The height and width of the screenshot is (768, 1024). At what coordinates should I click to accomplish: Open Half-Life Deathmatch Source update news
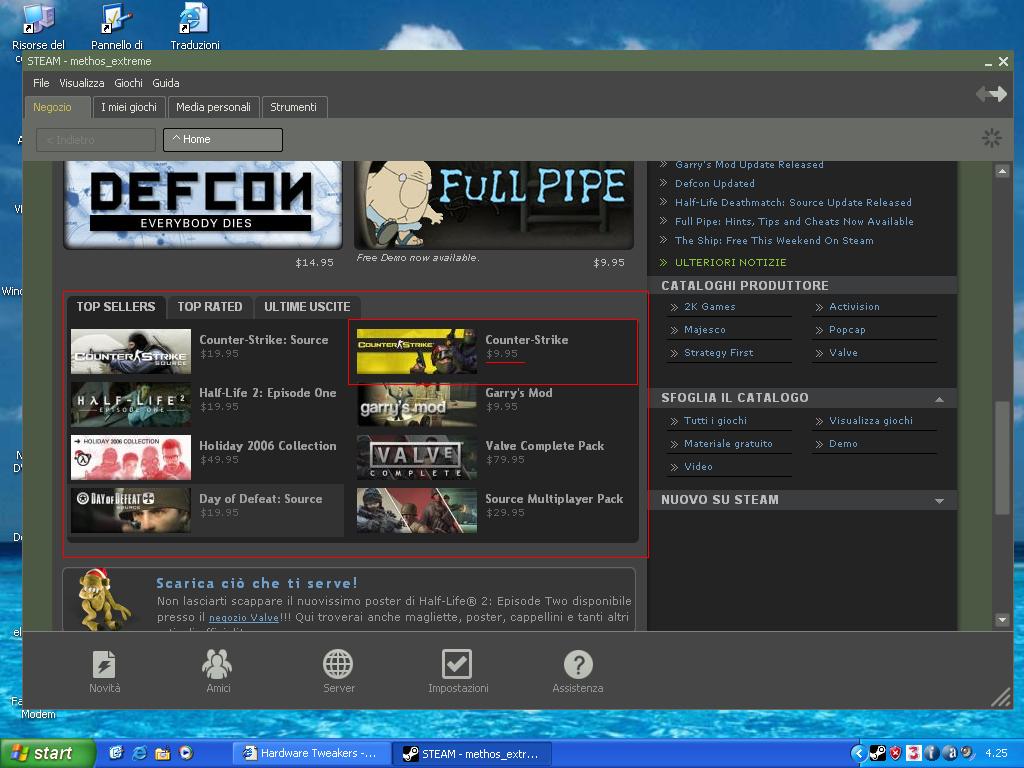tap(793, 202)
